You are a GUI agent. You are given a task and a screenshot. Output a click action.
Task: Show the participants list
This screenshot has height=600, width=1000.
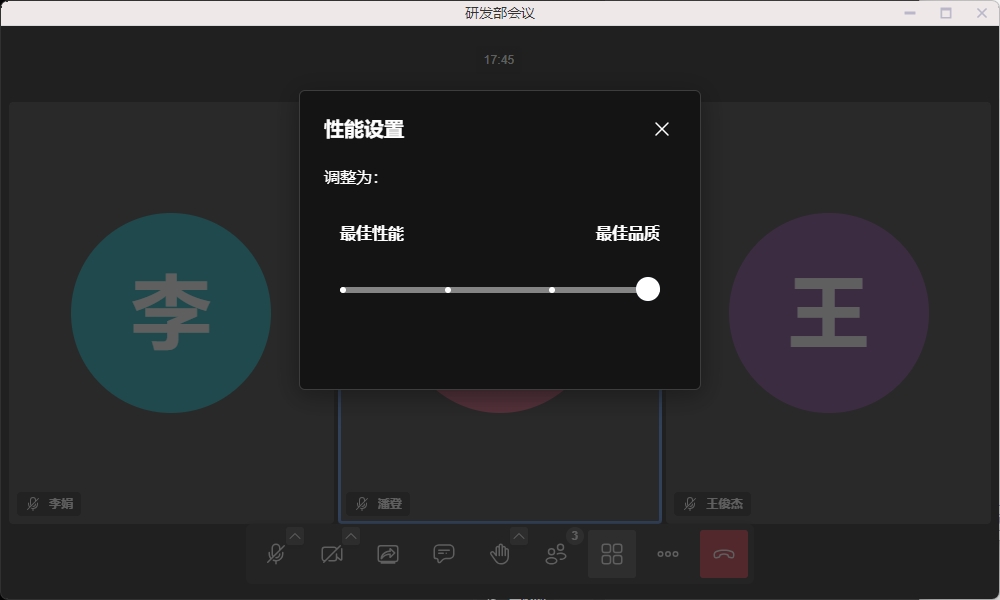click(556, 554)
